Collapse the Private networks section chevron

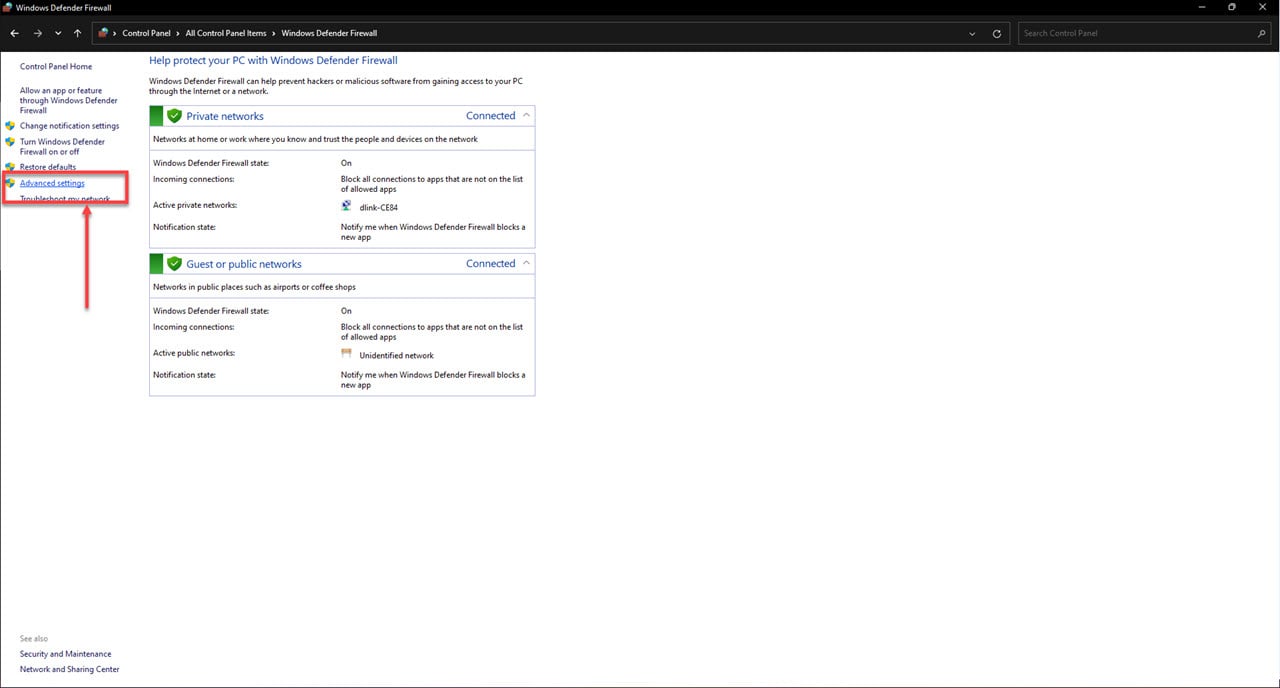527,115
